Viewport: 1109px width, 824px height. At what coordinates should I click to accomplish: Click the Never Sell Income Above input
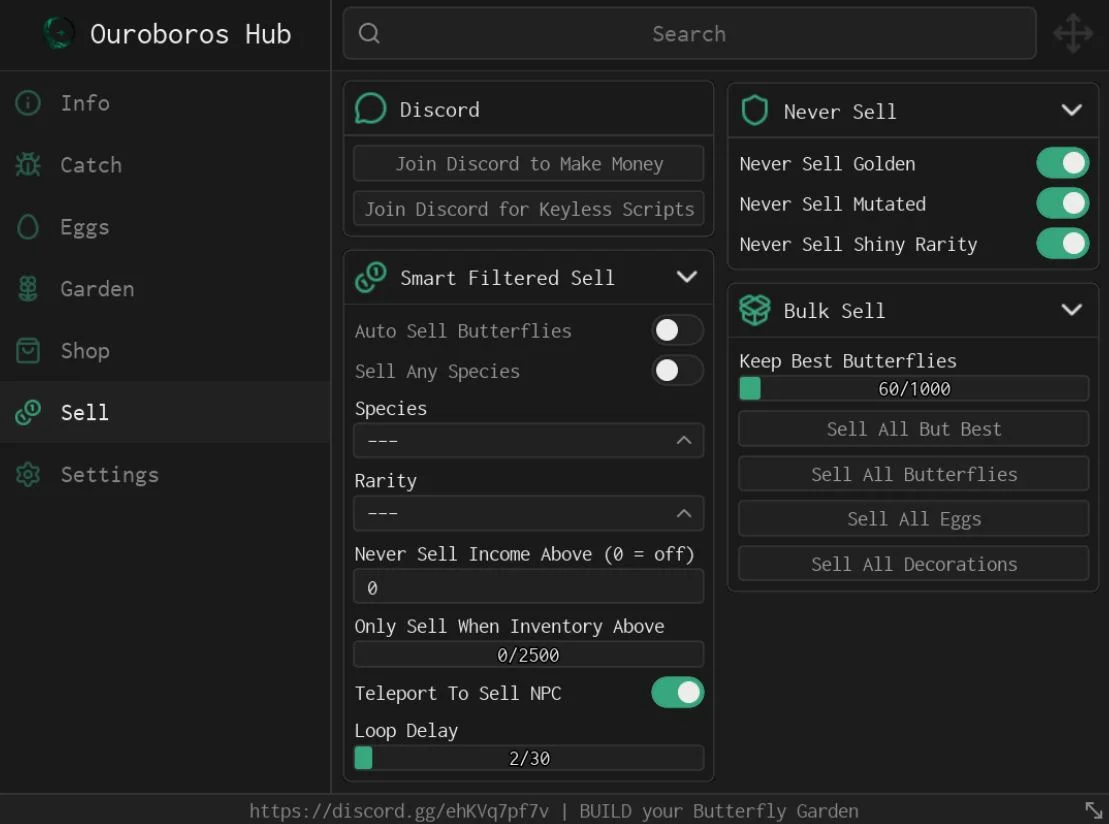pyautogui.click(x=528, y=587)
